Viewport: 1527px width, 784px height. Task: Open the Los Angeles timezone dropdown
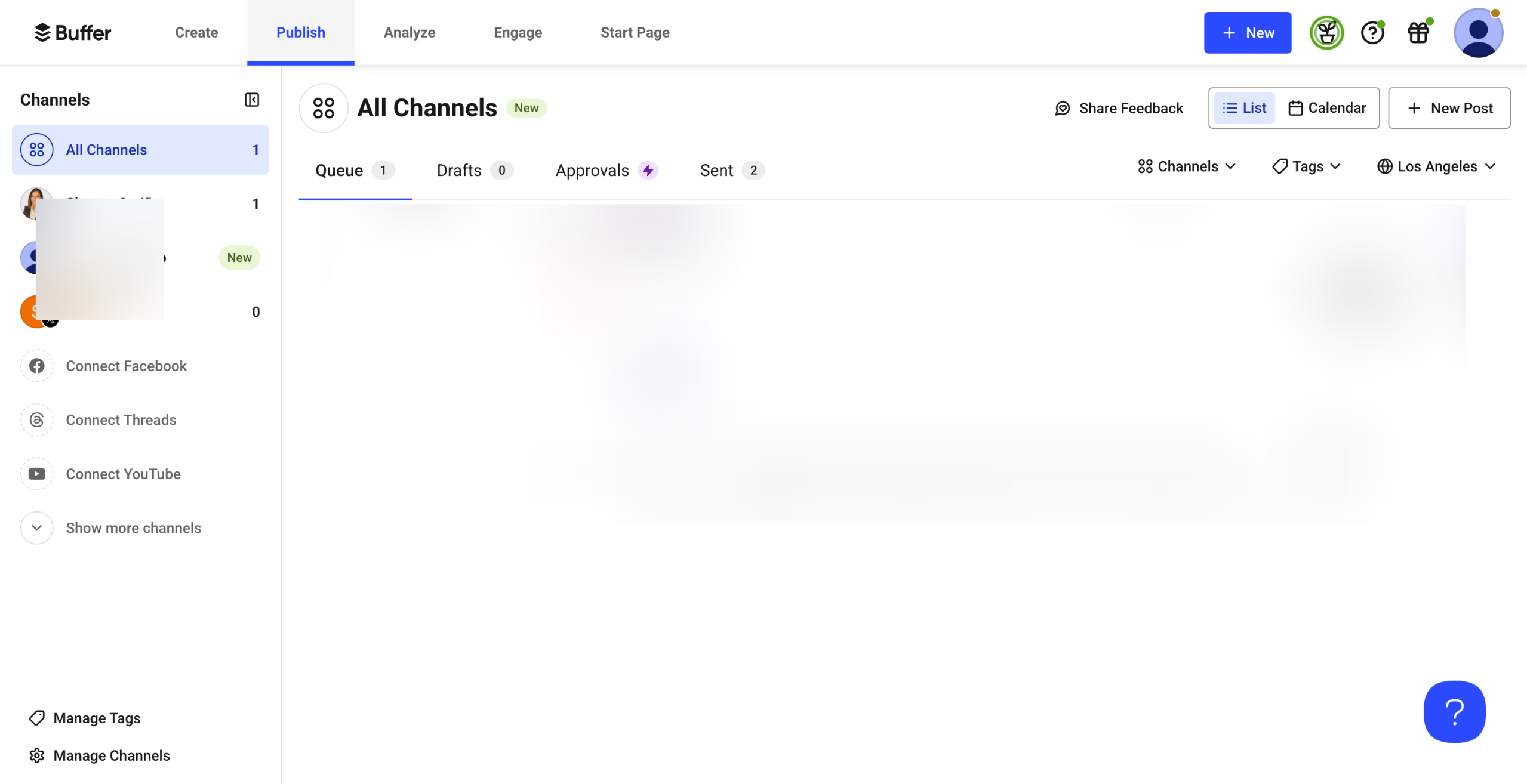[1436, 166]
